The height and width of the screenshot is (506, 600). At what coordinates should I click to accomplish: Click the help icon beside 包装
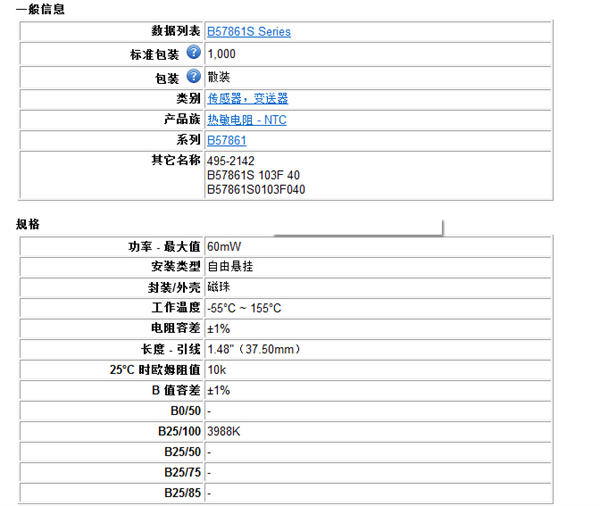(x=194, y=76)
